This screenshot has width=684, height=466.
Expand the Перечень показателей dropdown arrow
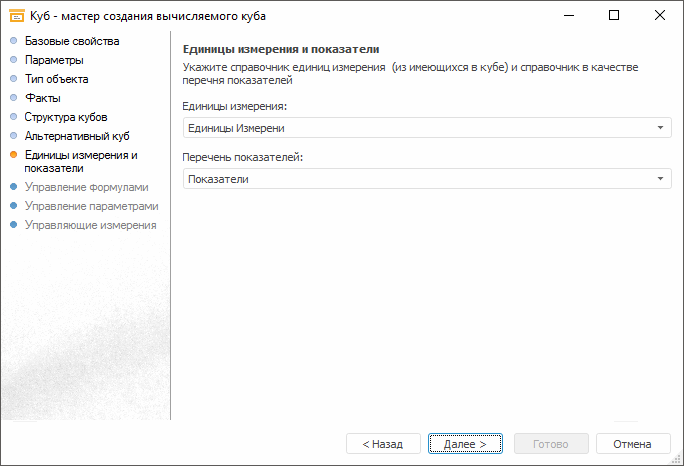pyautogui.click(x=661, y=179)
